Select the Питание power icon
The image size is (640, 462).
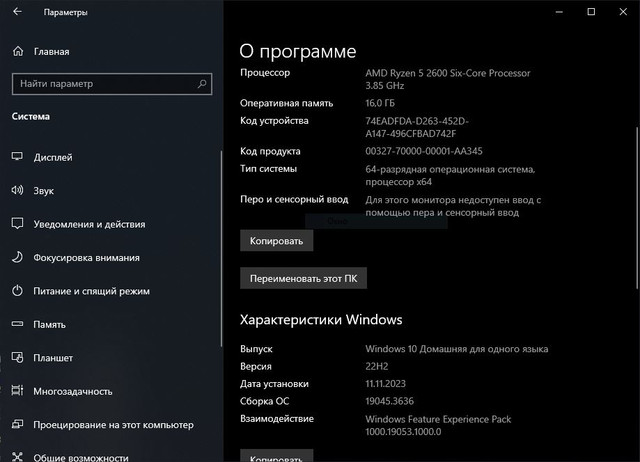click(x=17, y=291)
